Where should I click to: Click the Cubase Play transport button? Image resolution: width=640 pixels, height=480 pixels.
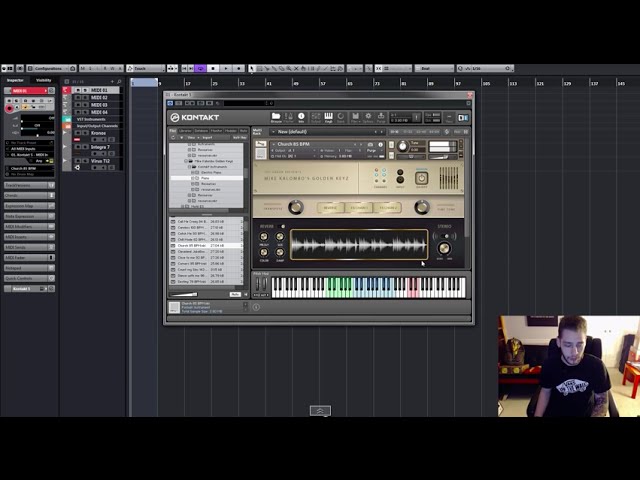226,69
